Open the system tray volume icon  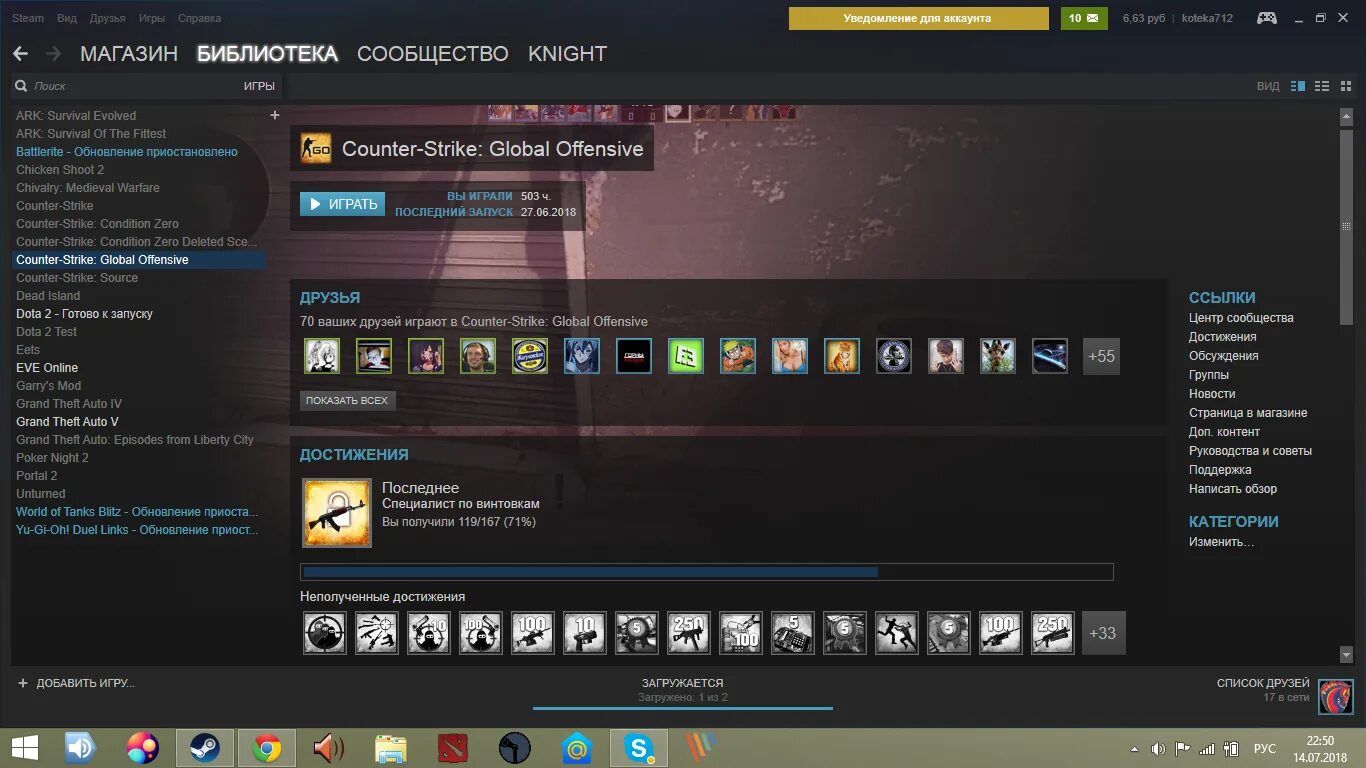1158,748
